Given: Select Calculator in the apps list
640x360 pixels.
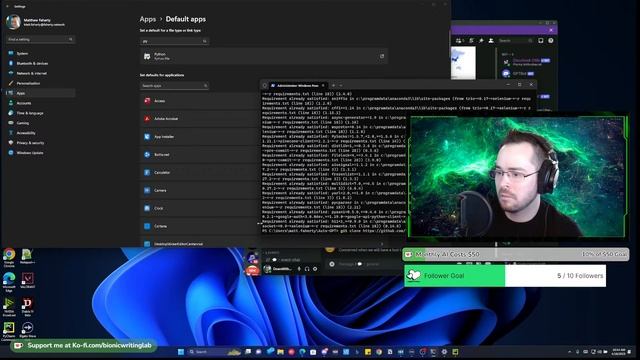Looking at the screenshot, I should click(x=200, y=173).
